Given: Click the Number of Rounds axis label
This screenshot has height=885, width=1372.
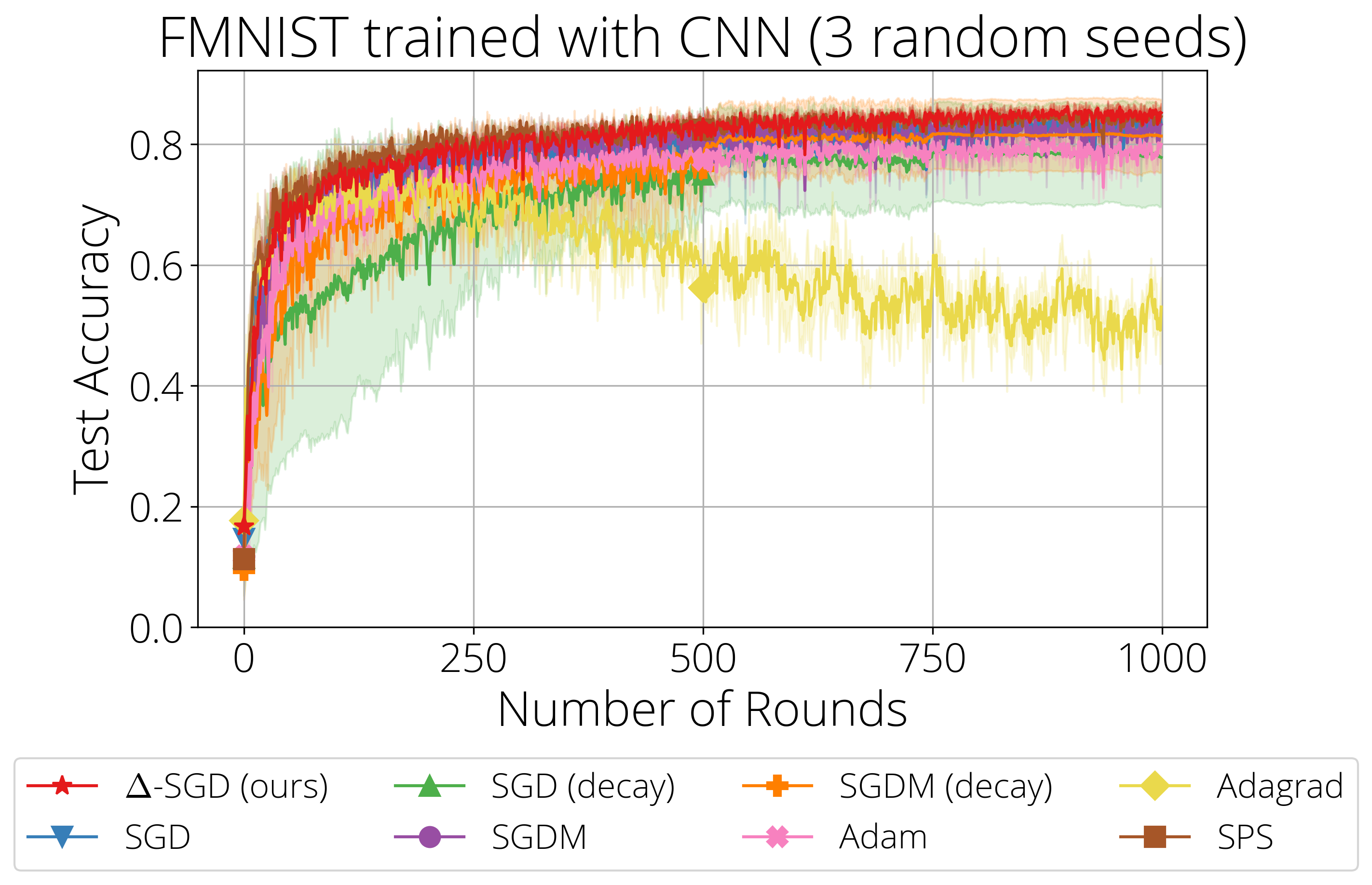Looking at the screenshot, I should point(702,710).
